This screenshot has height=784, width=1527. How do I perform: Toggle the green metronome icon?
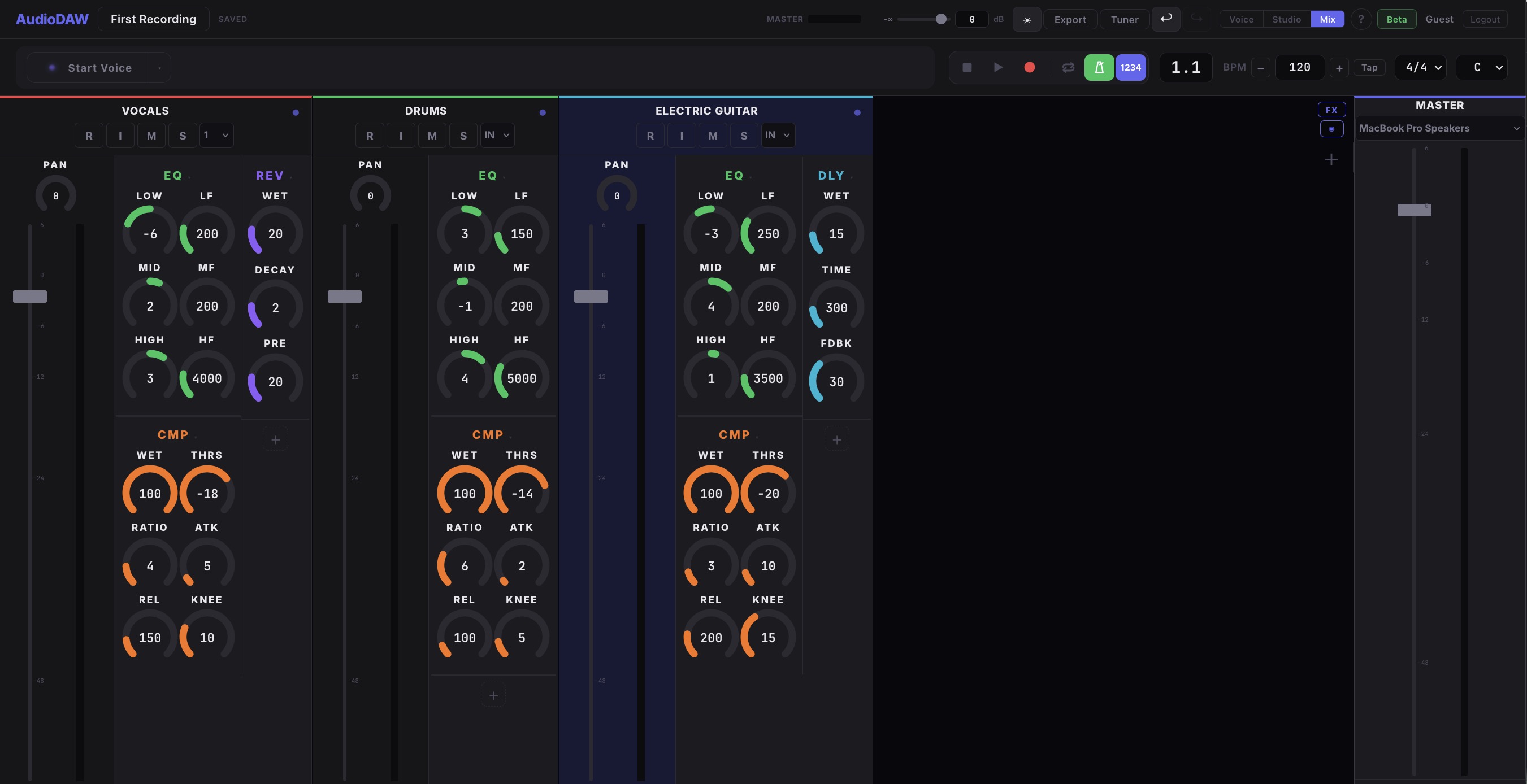(1099, 68)
